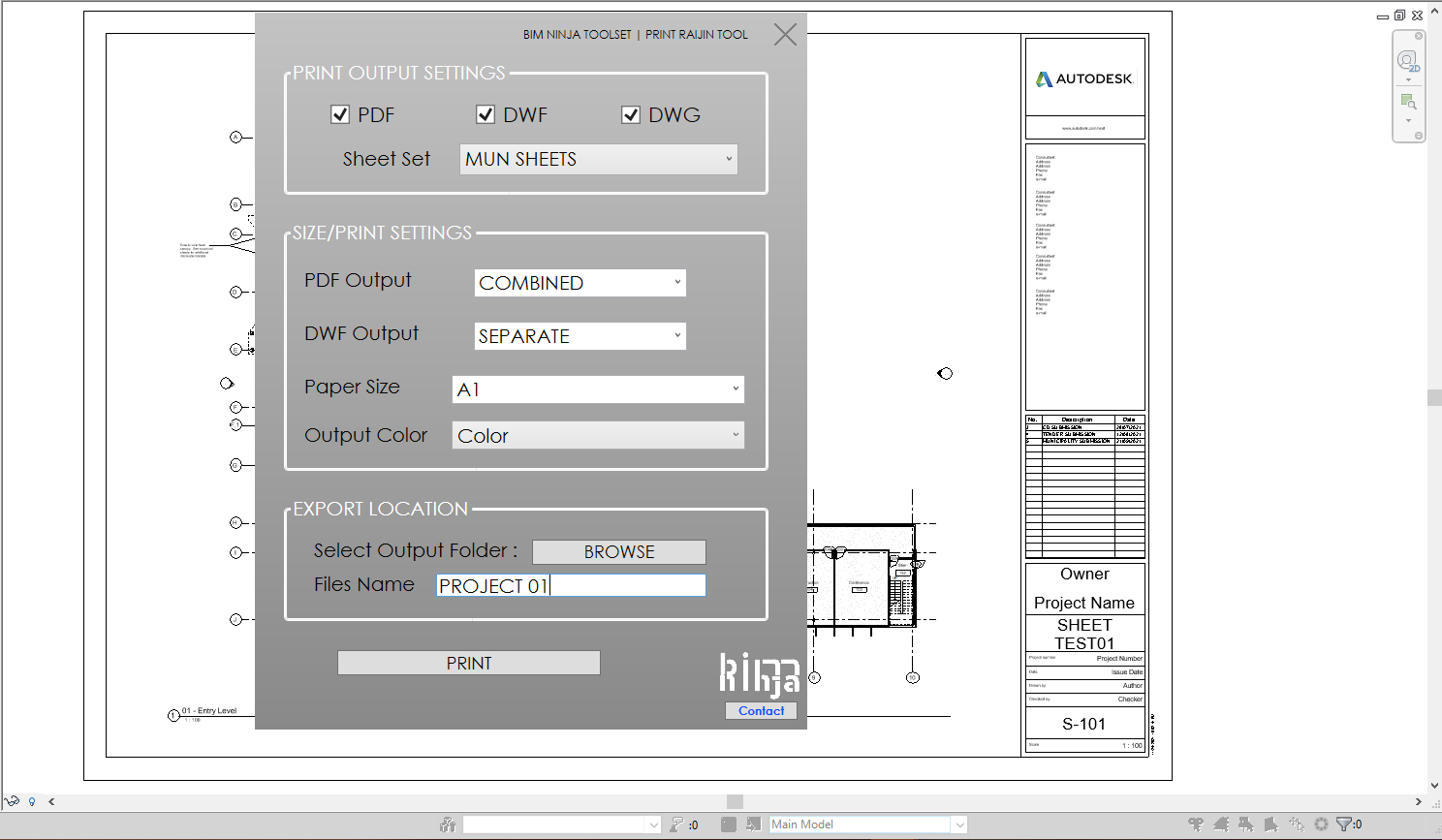The width and height of the screenshot is (1442, 840).
Task: Toggle the PDF export checkbox
Action: click(x=340, y=114)
